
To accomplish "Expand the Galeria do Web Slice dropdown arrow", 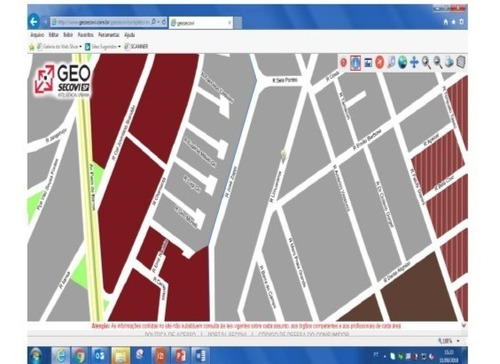I will click(x=81, y=47).
